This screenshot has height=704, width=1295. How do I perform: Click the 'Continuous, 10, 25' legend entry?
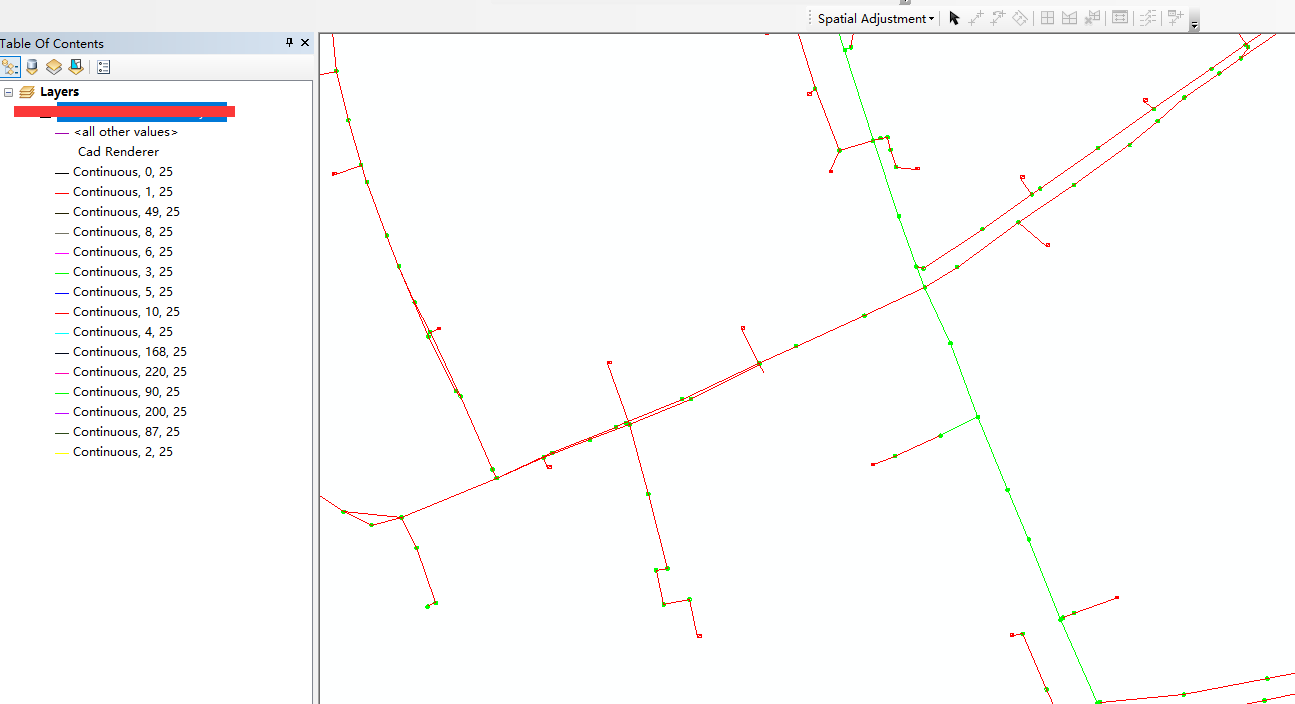click(127, 312)
